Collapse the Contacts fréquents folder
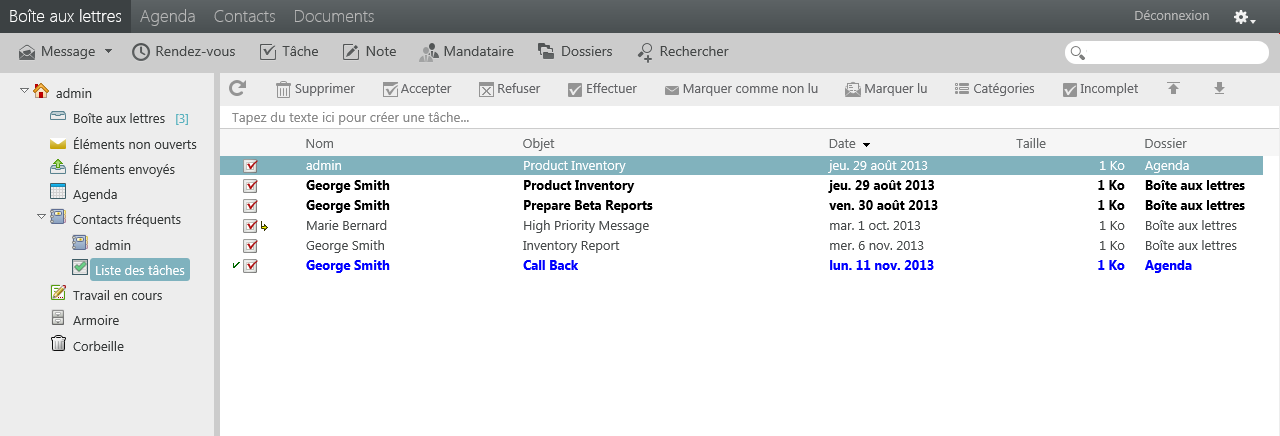This screenshot has height=436, width=1280. coord(41,216)
